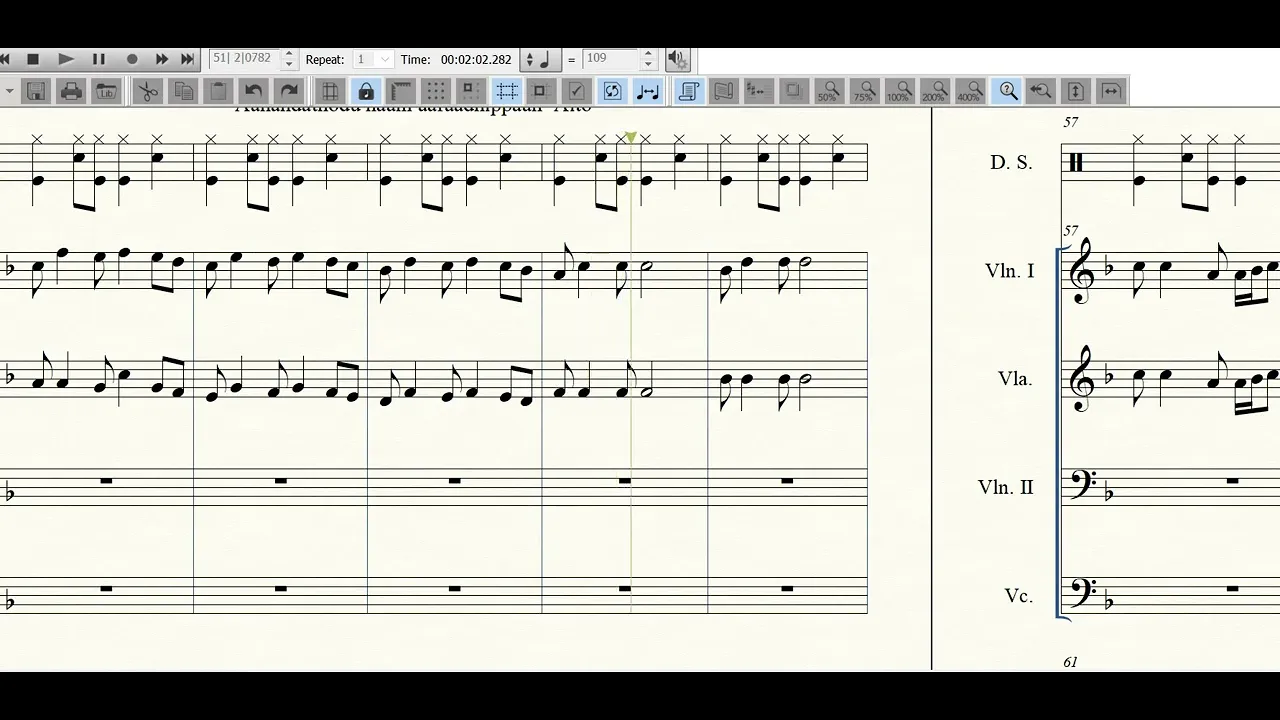
Task: Print the score with the printer icon
Action: coord(71,91)
